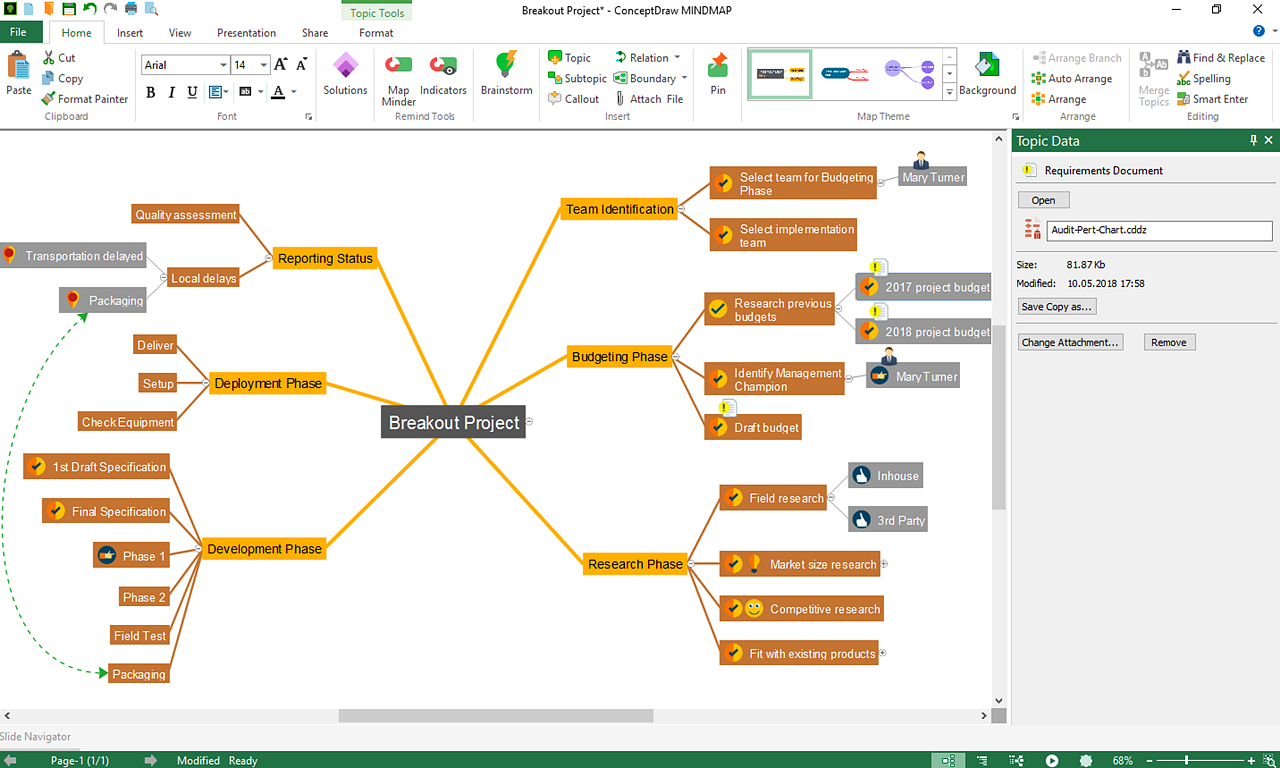This screenshot has height=768, width=1280.
Task: Open the File menu
Action: (x=18, y=32)
